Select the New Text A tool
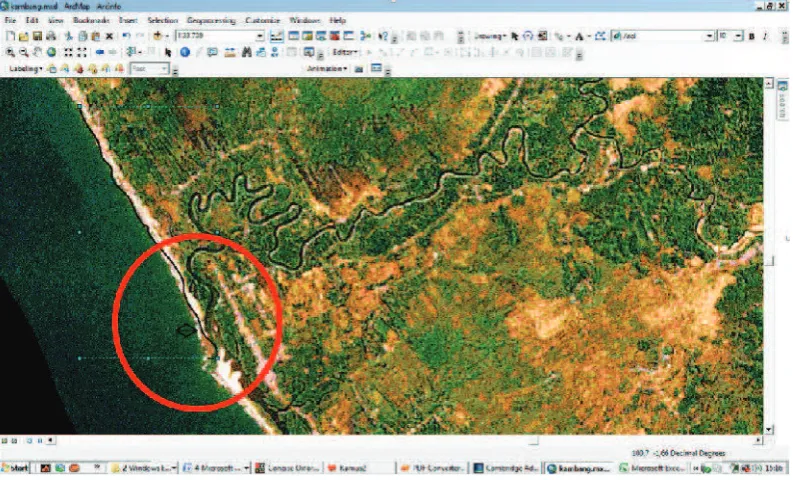 tap(579, 36)
